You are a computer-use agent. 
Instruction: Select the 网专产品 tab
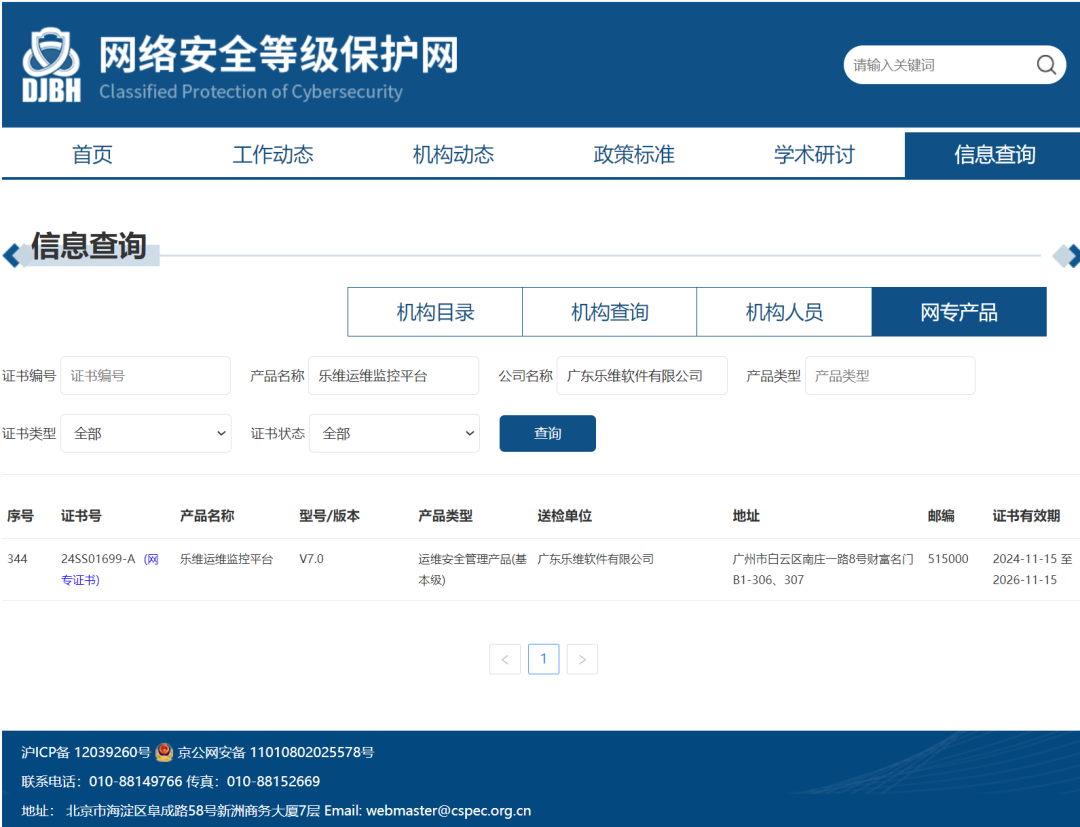tap(959, 312)
